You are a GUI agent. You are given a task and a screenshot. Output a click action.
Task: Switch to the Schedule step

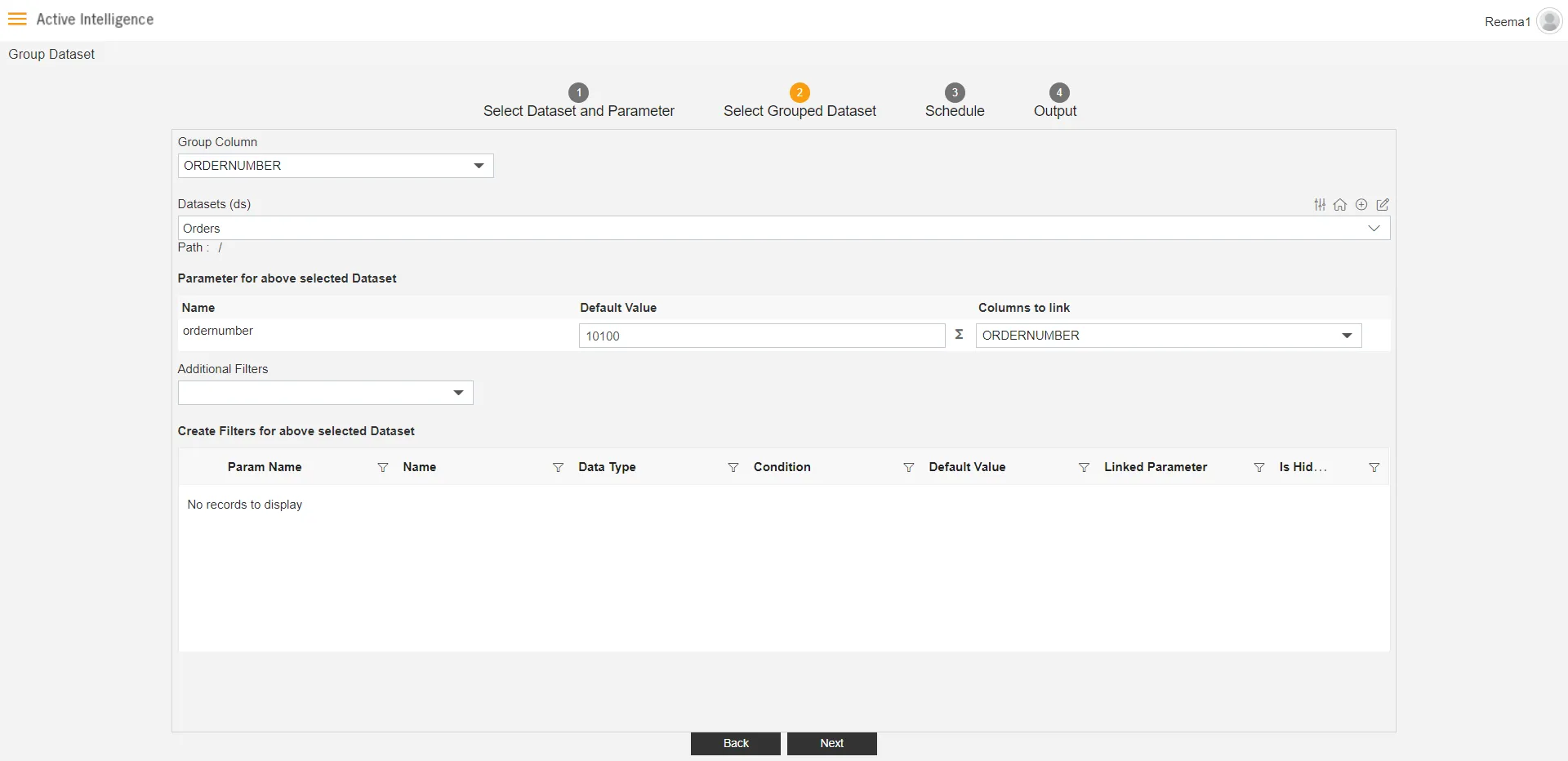[x=955, y=93]
